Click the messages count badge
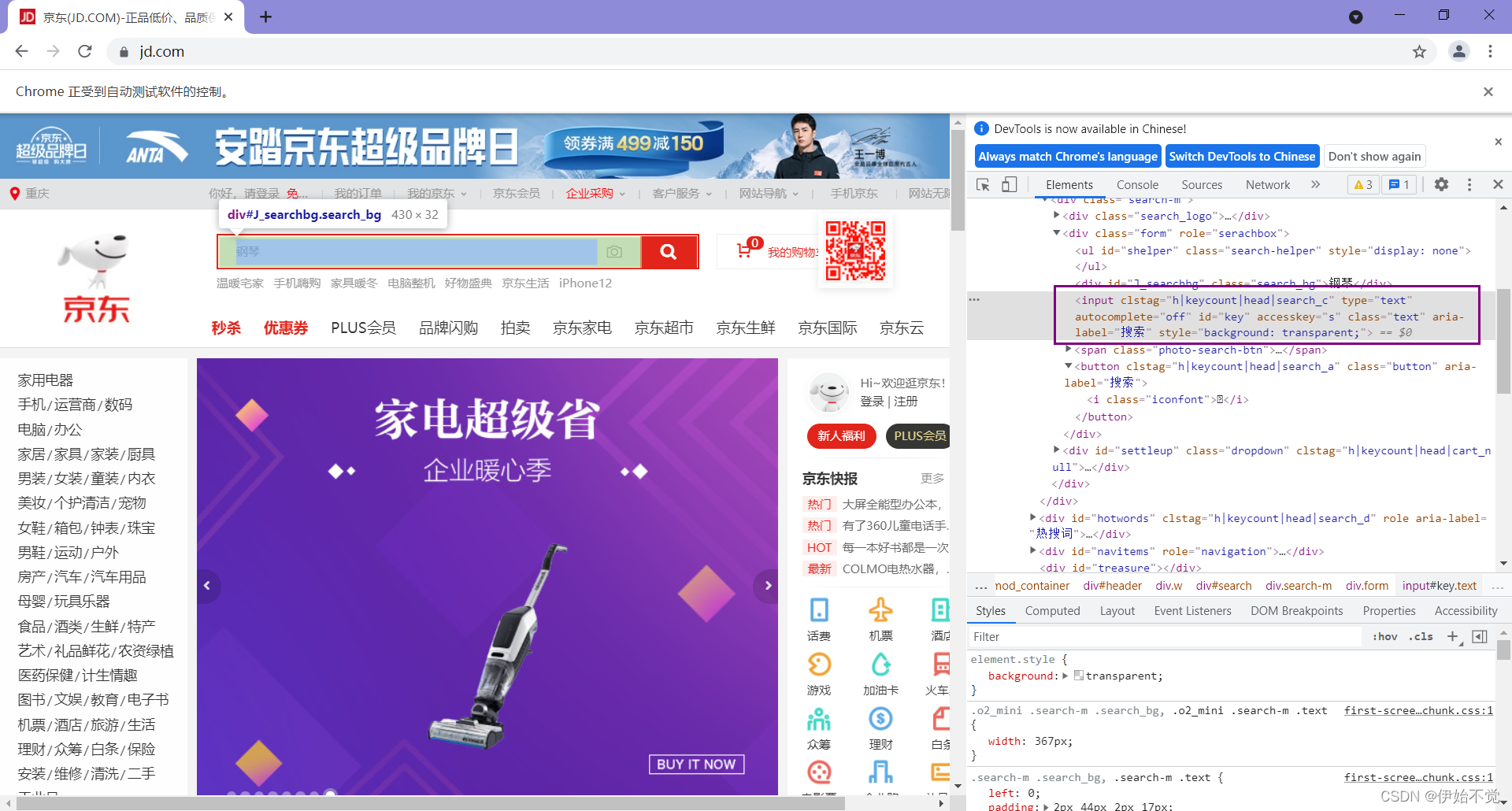 click(x=1399, y=184)
